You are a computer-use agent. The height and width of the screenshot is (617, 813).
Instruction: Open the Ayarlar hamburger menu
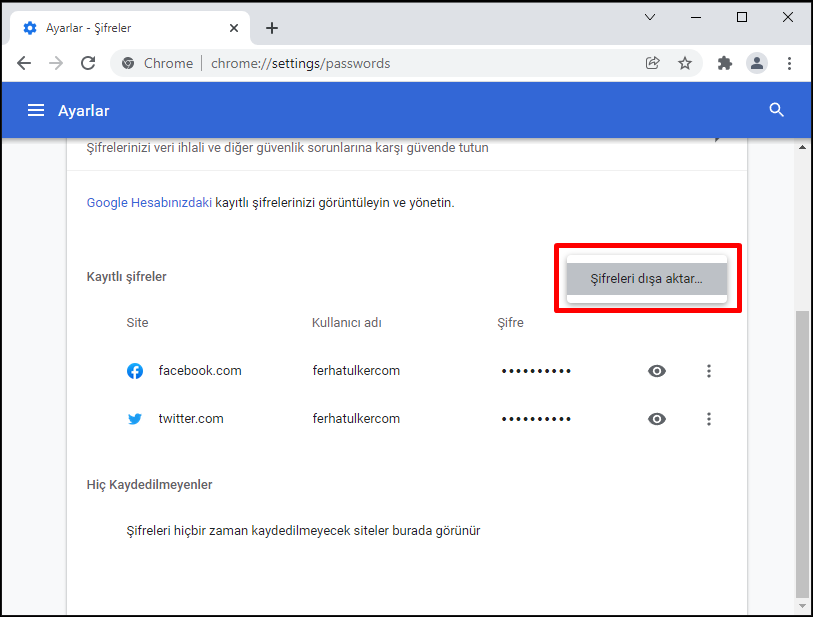point(36,110)
